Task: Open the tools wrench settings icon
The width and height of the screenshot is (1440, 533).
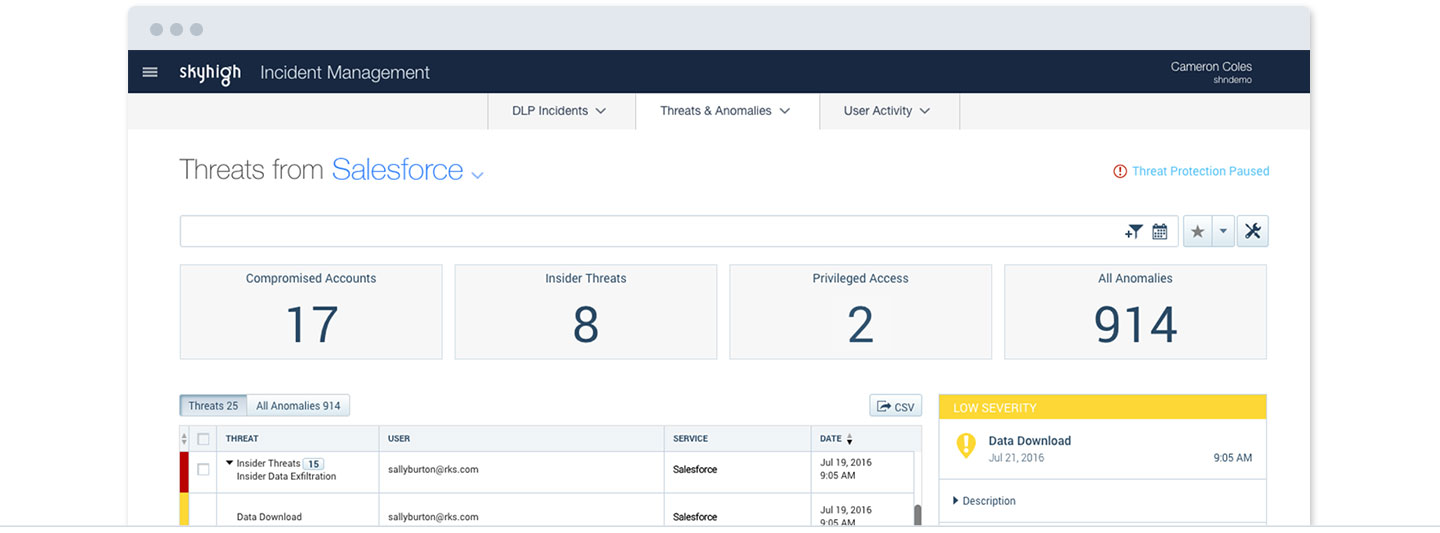Action: click(1253, 232)
